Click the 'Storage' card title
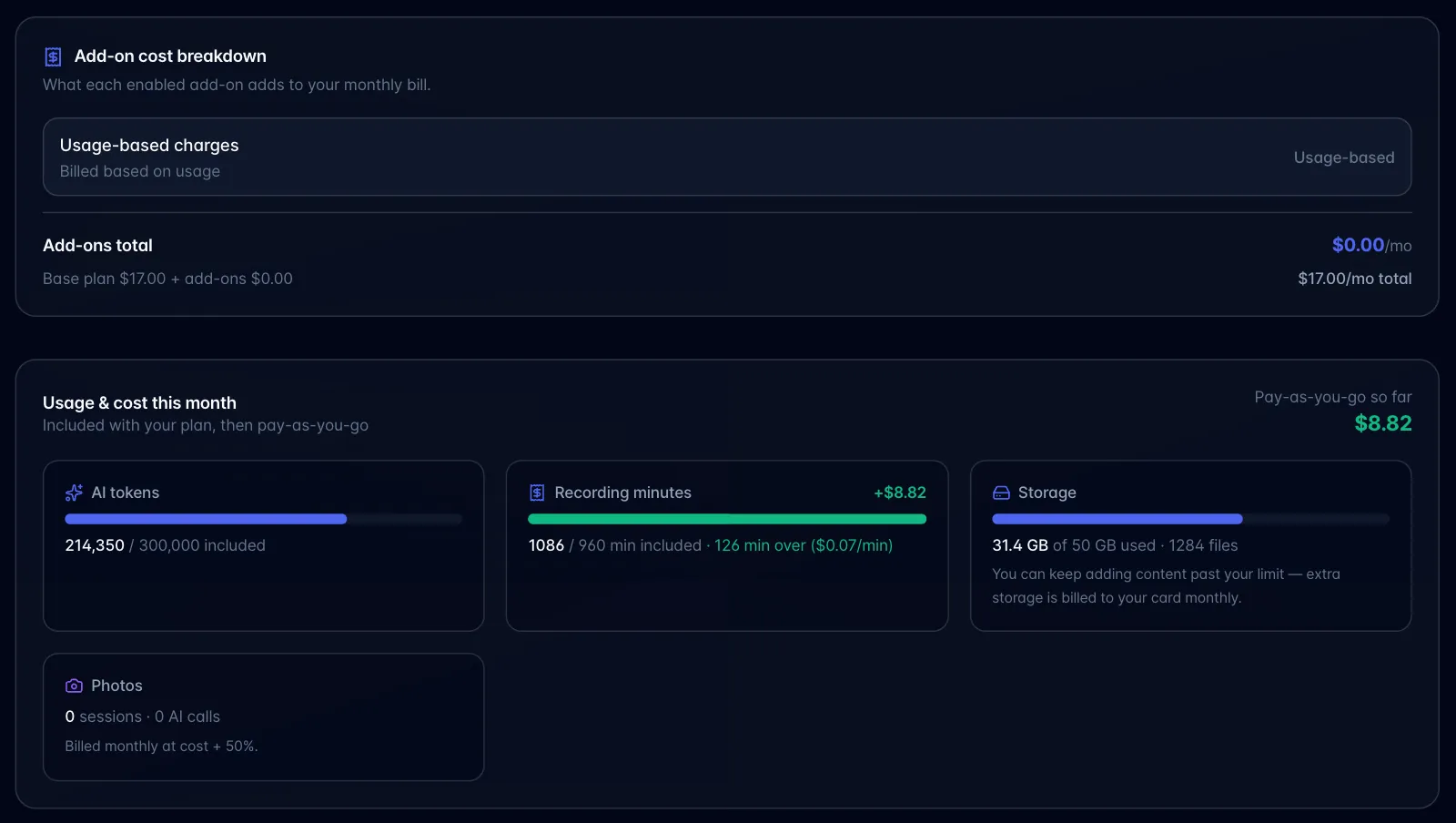1456x823 pixels. coord(1047,493)
